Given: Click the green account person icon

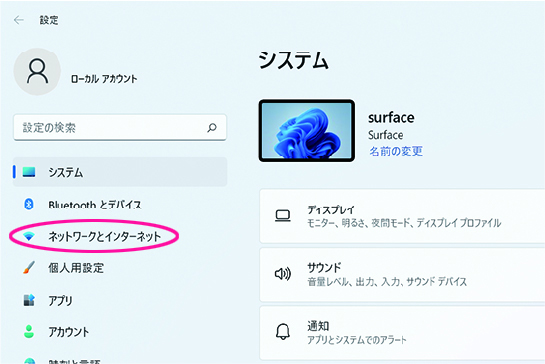Looking at the screenshot, I should coord(29,331).
